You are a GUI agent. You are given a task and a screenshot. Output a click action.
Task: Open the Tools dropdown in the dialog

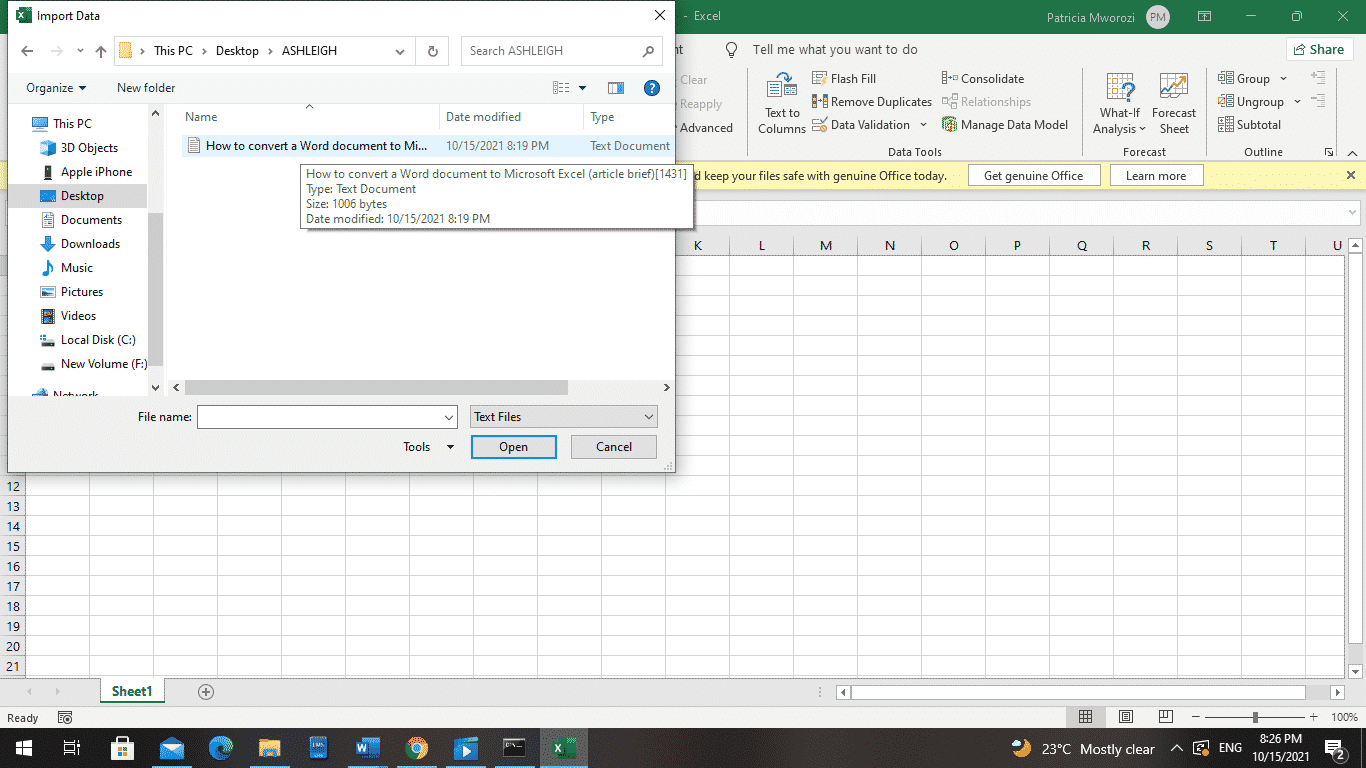coord(428,447)
